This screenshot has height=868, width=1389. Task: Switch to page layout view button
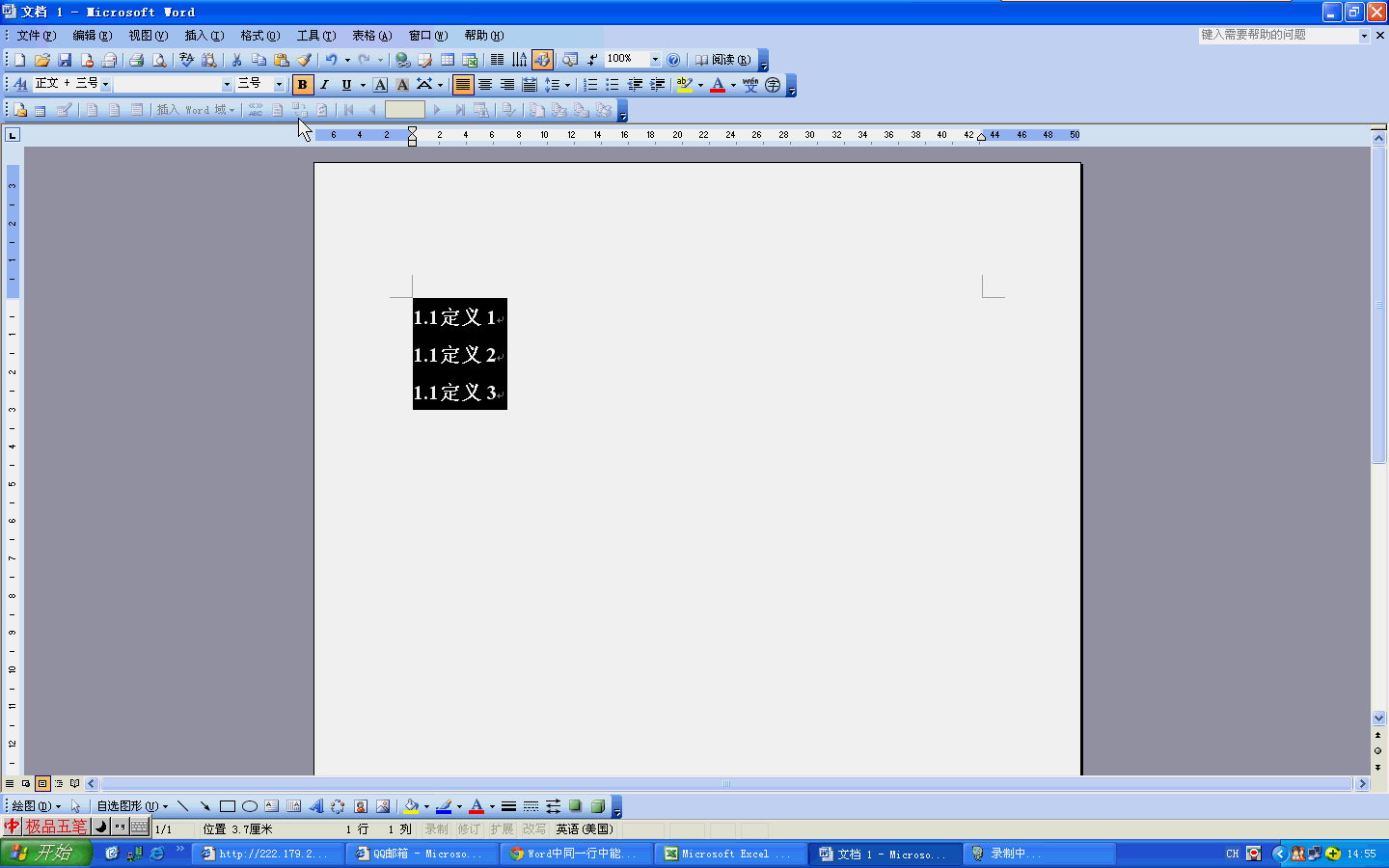point(42,783)
